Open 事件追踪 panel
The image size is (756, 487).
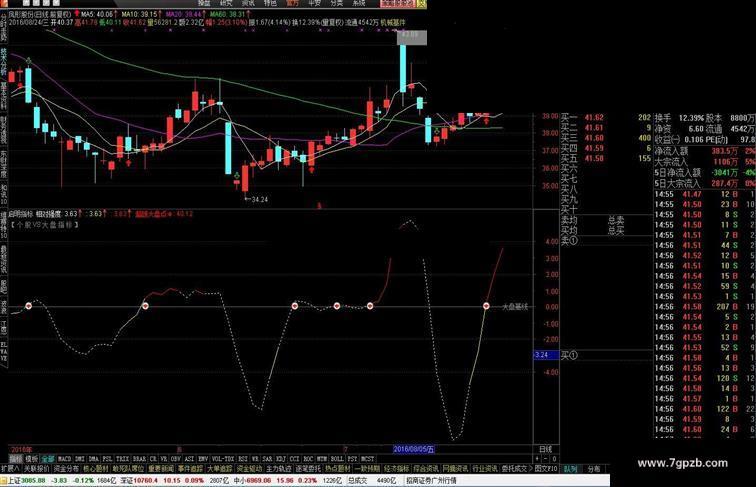point(190,468)
